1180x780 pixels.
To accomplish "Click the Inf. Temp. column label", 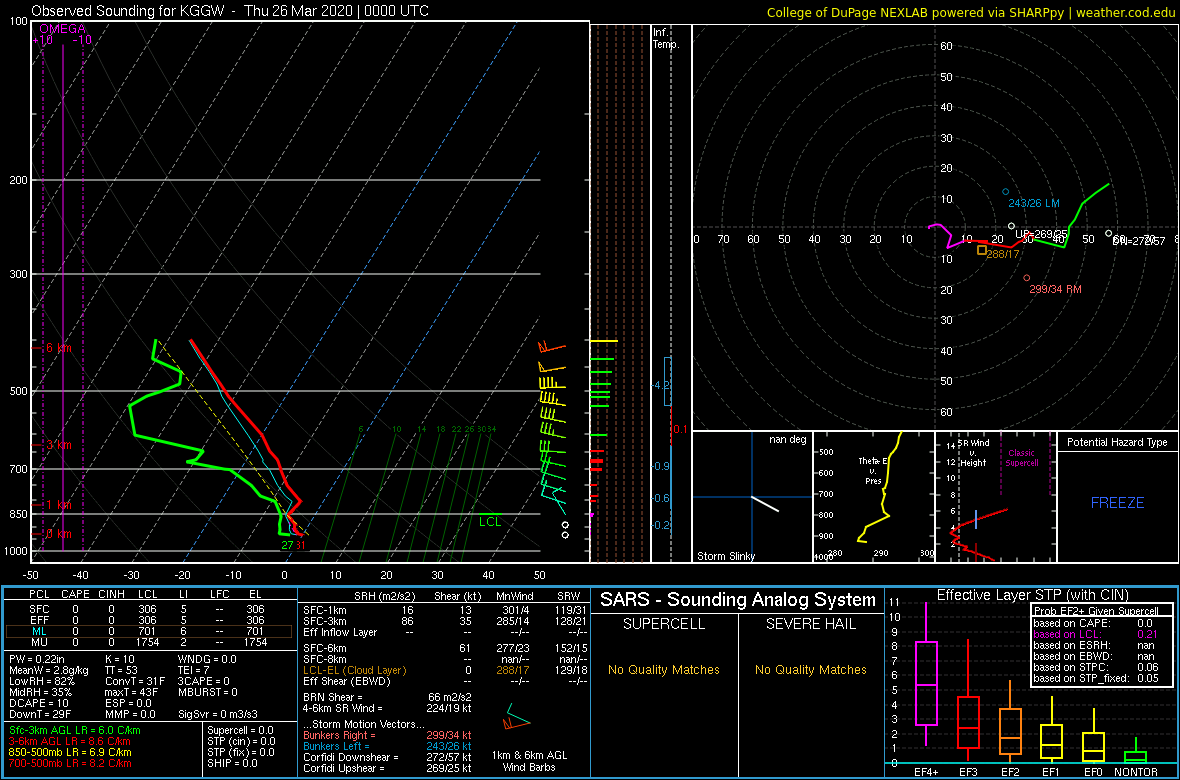I will [666, 38].
